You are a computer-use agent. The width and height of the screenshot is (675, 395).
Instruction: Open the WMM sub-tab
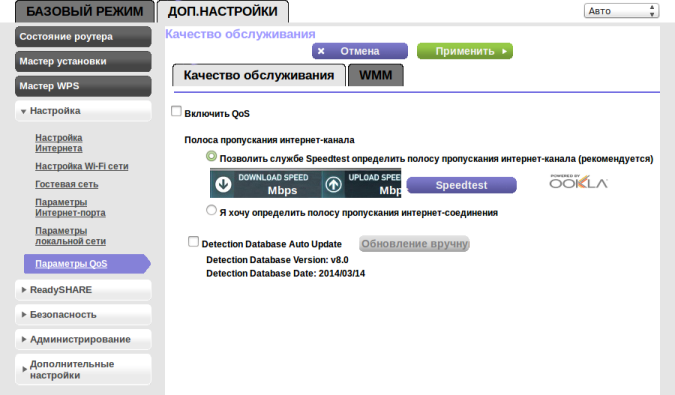[375, 75]
